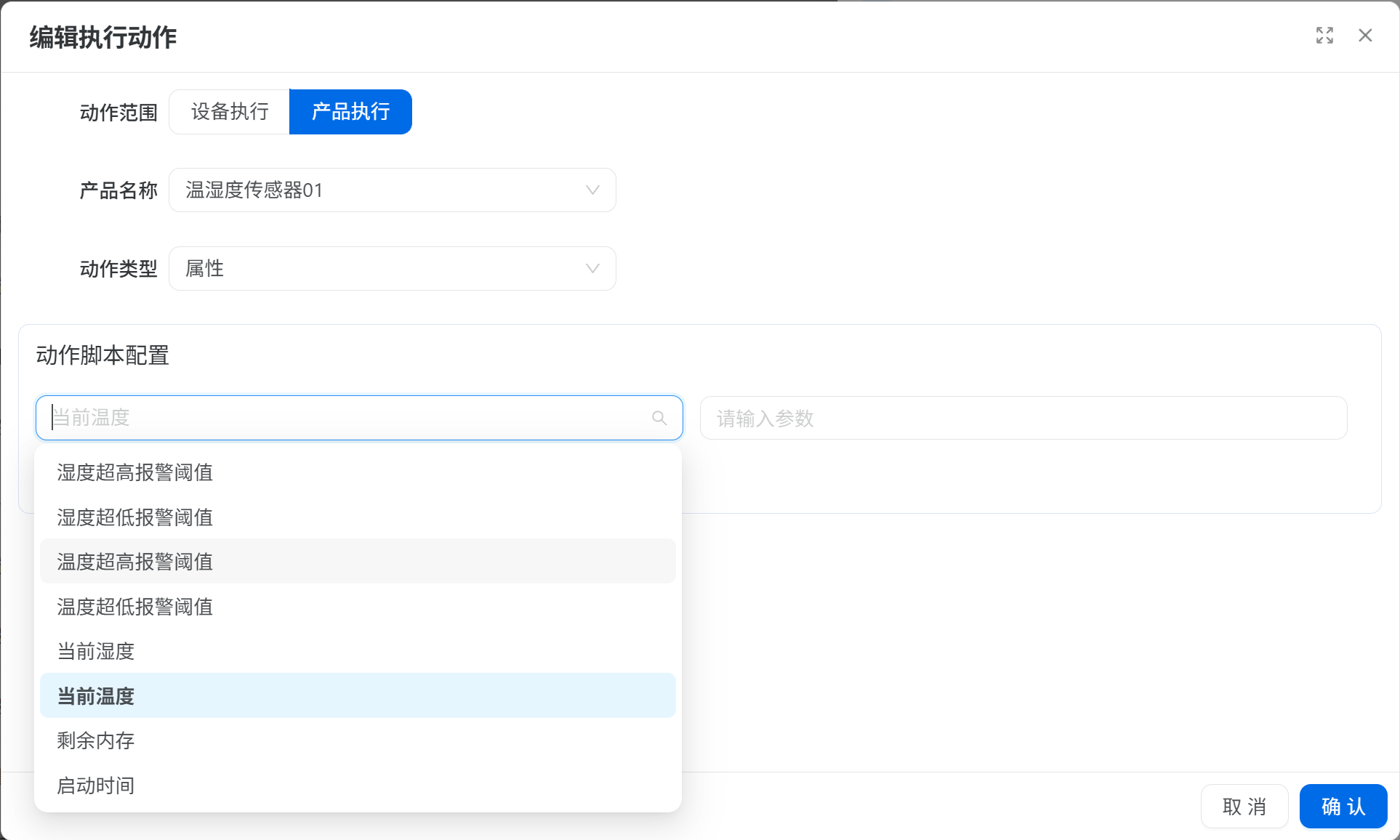This screenshot has width=1400, height=840.
Task: Select 启动时间 list option
Action: (x=96, y=786)
